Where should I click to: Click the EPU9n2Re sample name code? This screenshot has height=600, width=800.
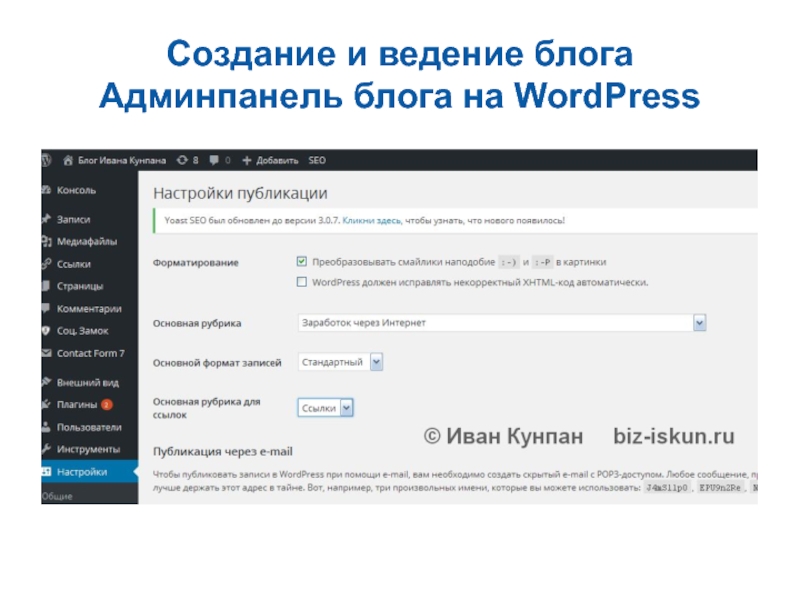(x=720, y=488)
